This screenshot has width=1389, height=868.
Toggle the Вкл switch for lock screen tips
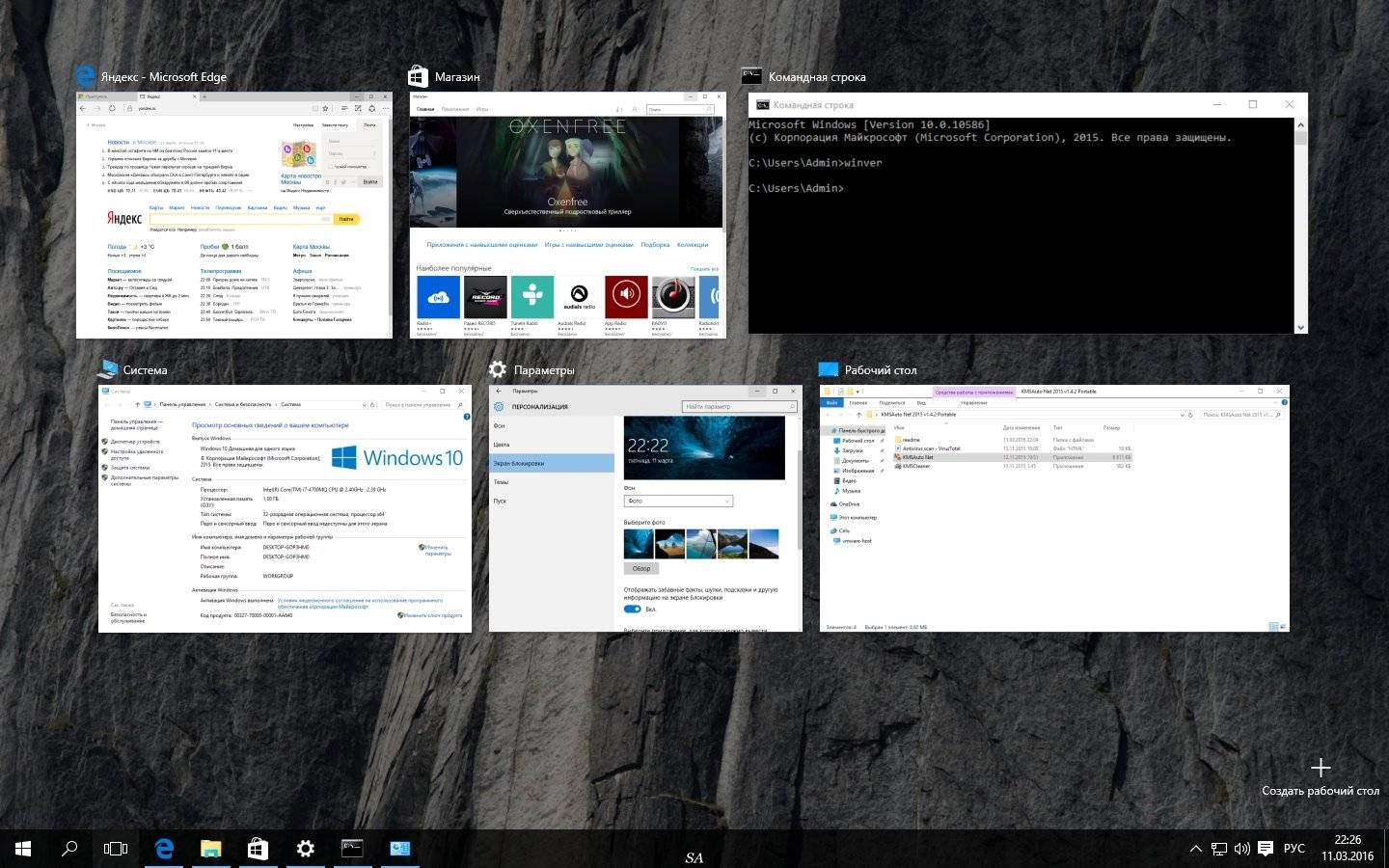[x=633, y=610]
